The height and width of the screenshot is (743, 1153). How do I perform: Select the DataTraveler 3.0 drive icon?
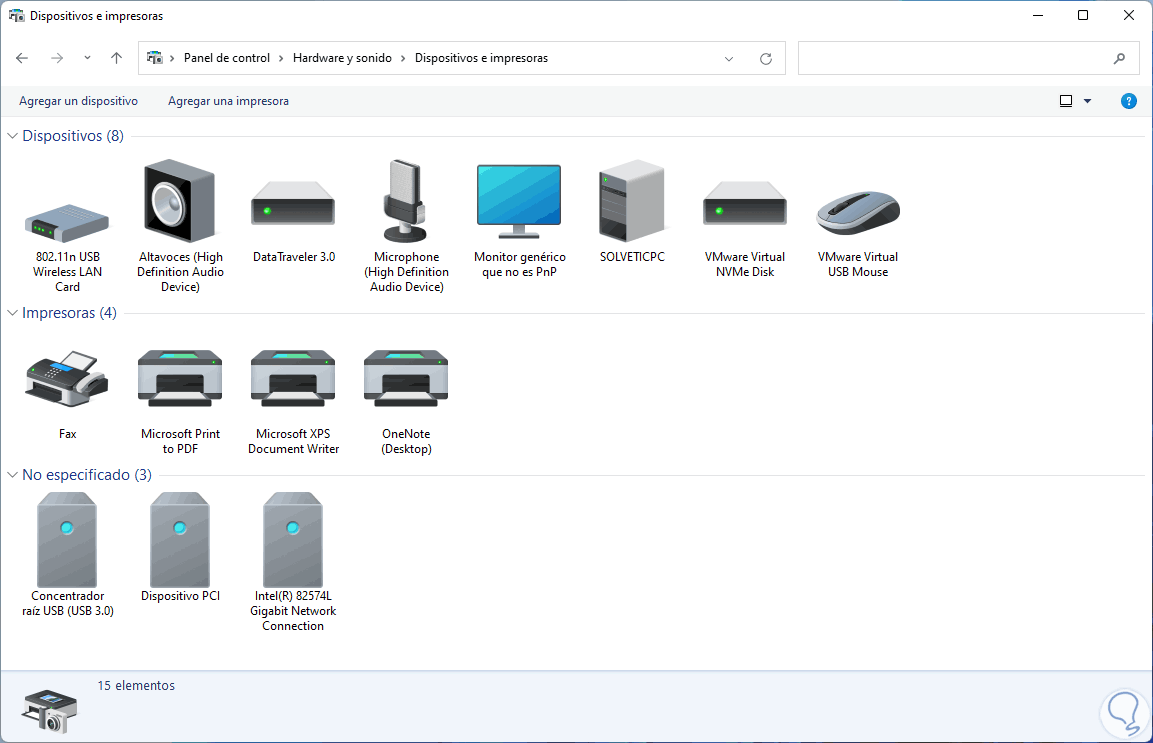point(293,204)
